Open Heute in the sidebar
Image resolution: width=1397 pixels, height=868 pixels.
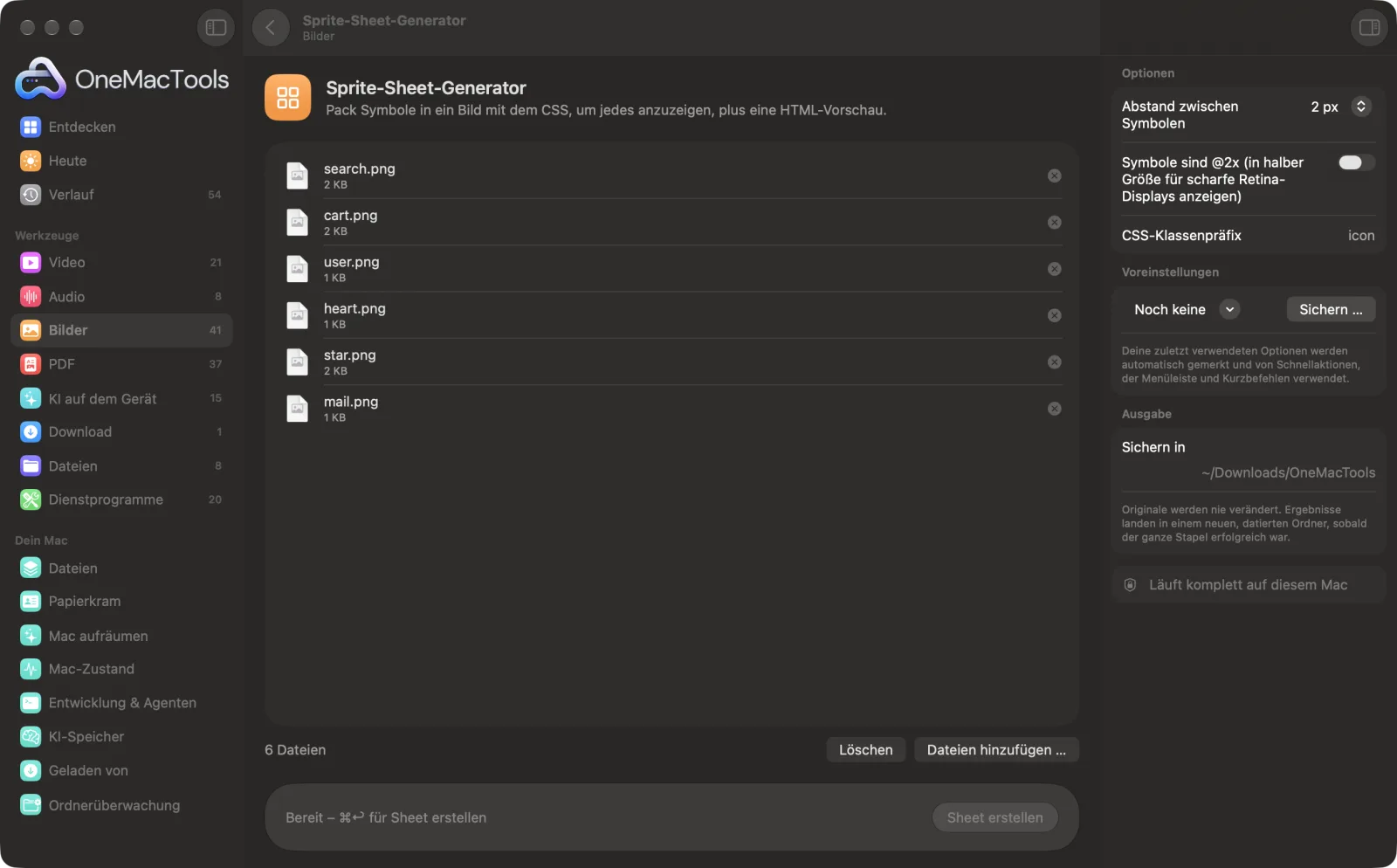[121, 161]
